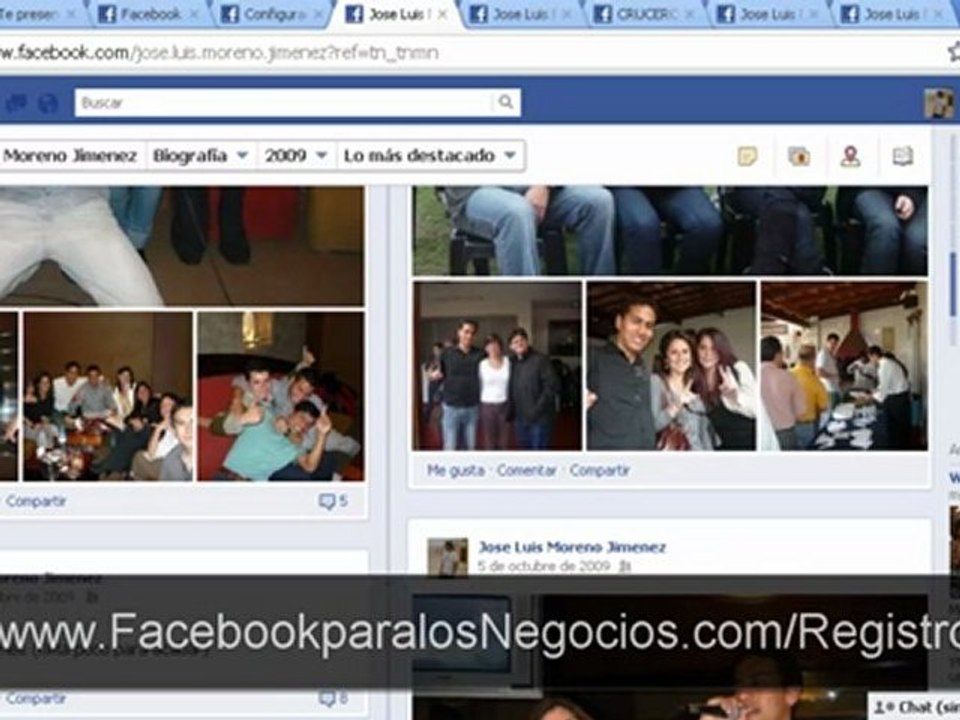The width and height of the screenshot is (960, 720).
Task: Open the thumbs-up guys on red sofa photo
Action: pos(280,396)
